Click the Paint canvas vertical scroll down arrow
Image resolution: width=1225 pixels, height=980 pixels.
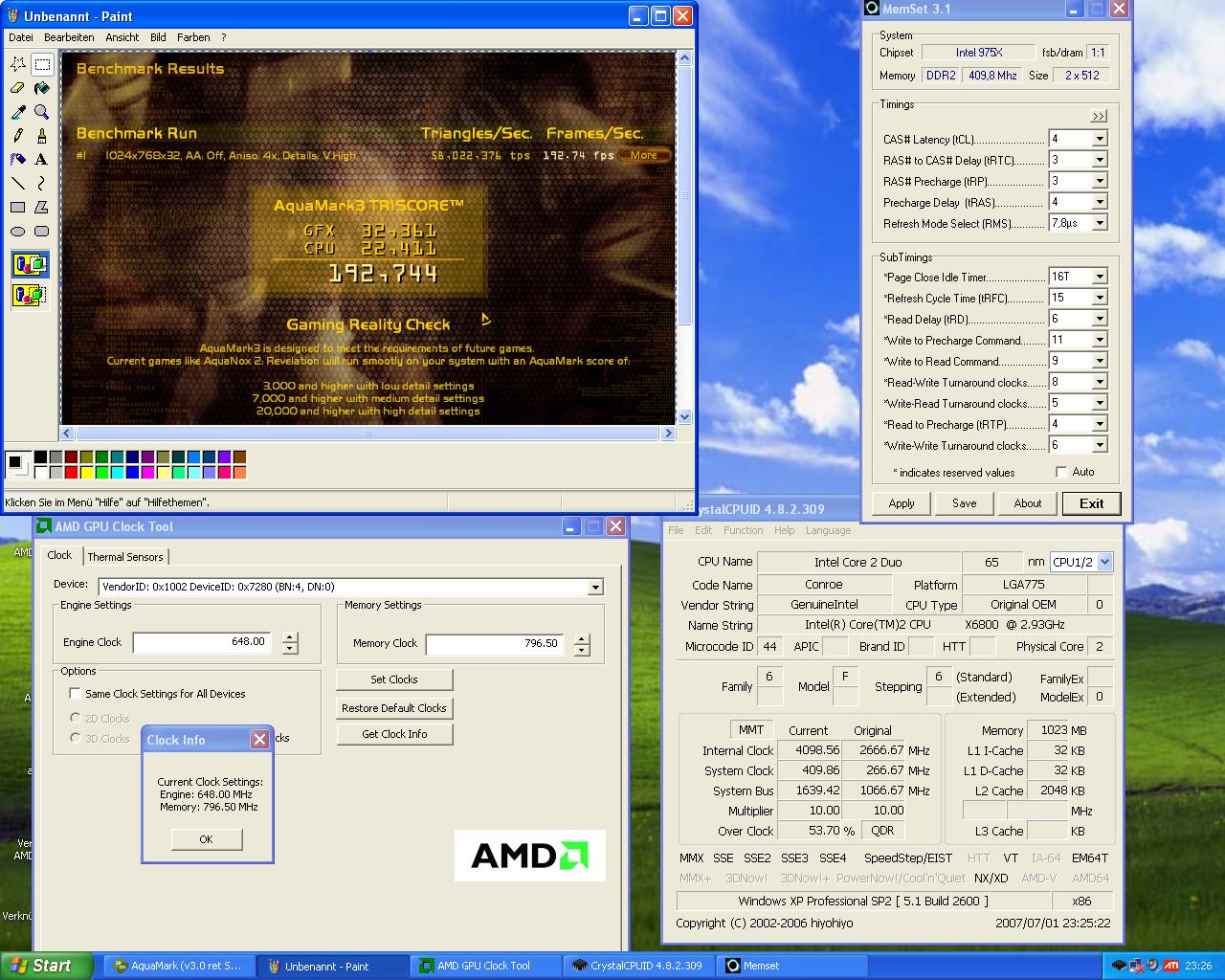coord(684,417)
